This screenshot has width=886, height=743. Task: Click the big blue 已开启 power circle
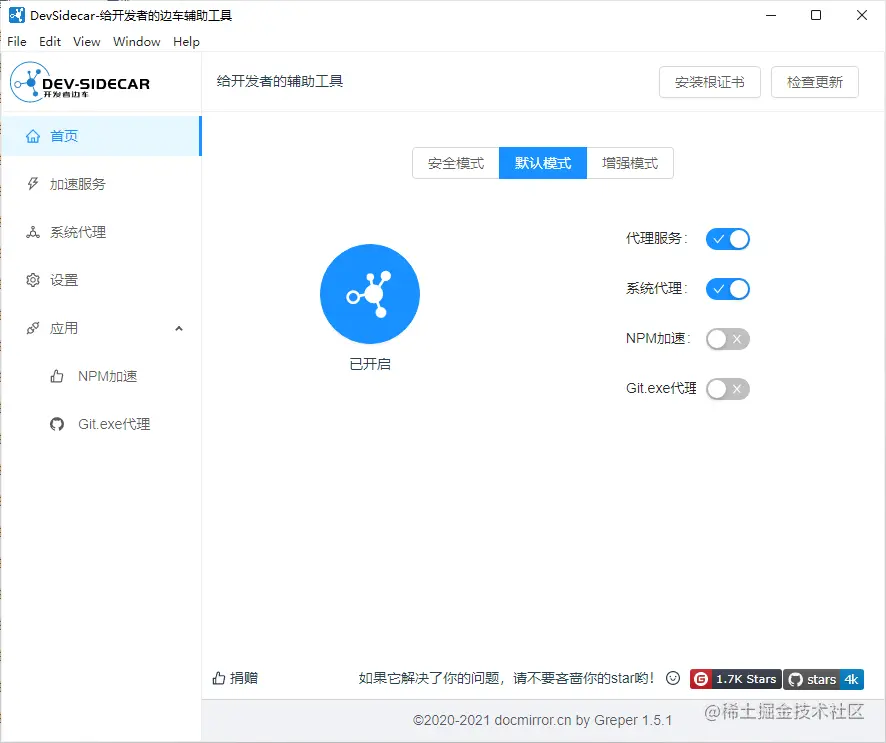point(370,294)
